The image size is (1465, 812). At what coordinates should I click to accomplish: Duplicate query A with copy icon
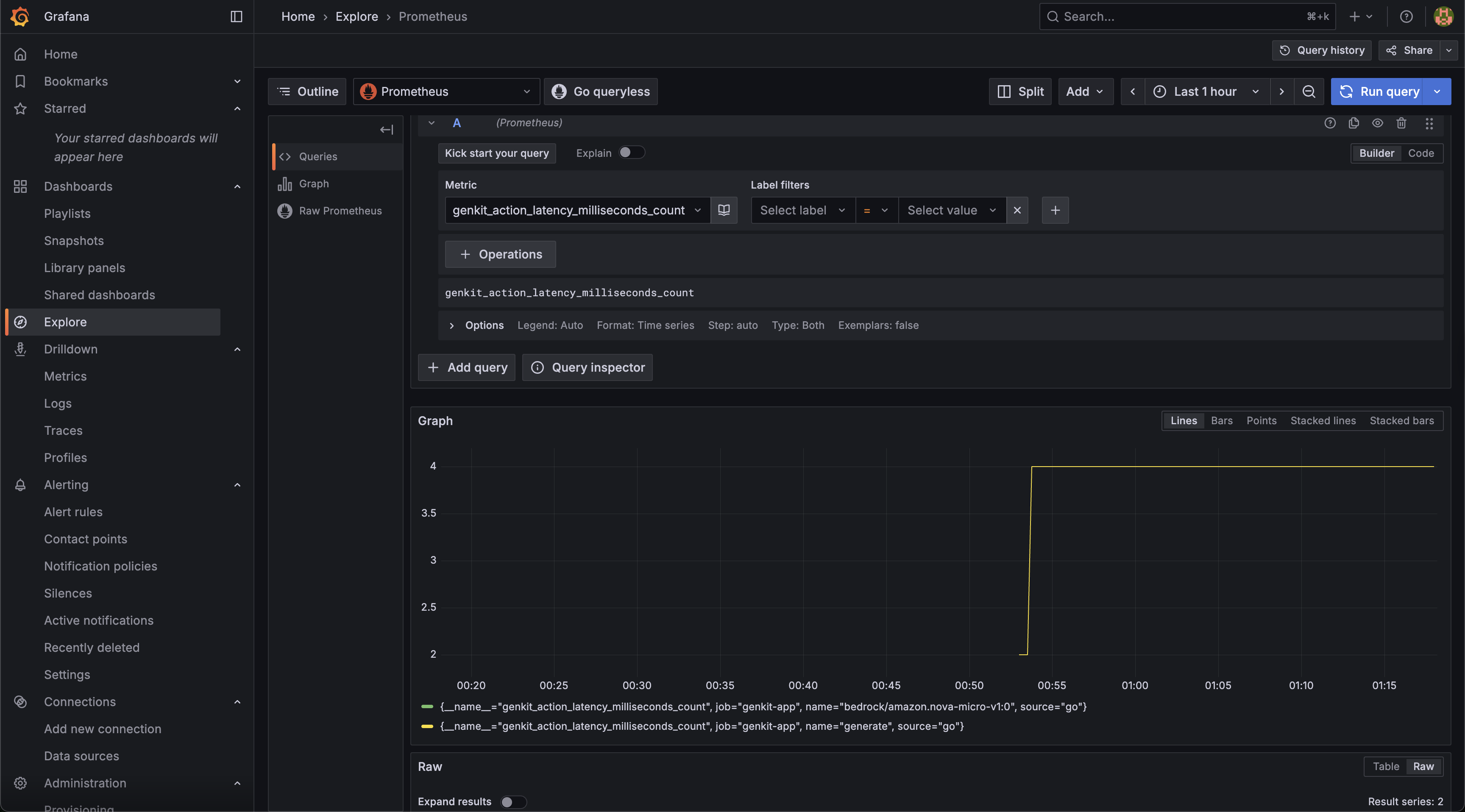[x=1354, y=123]
